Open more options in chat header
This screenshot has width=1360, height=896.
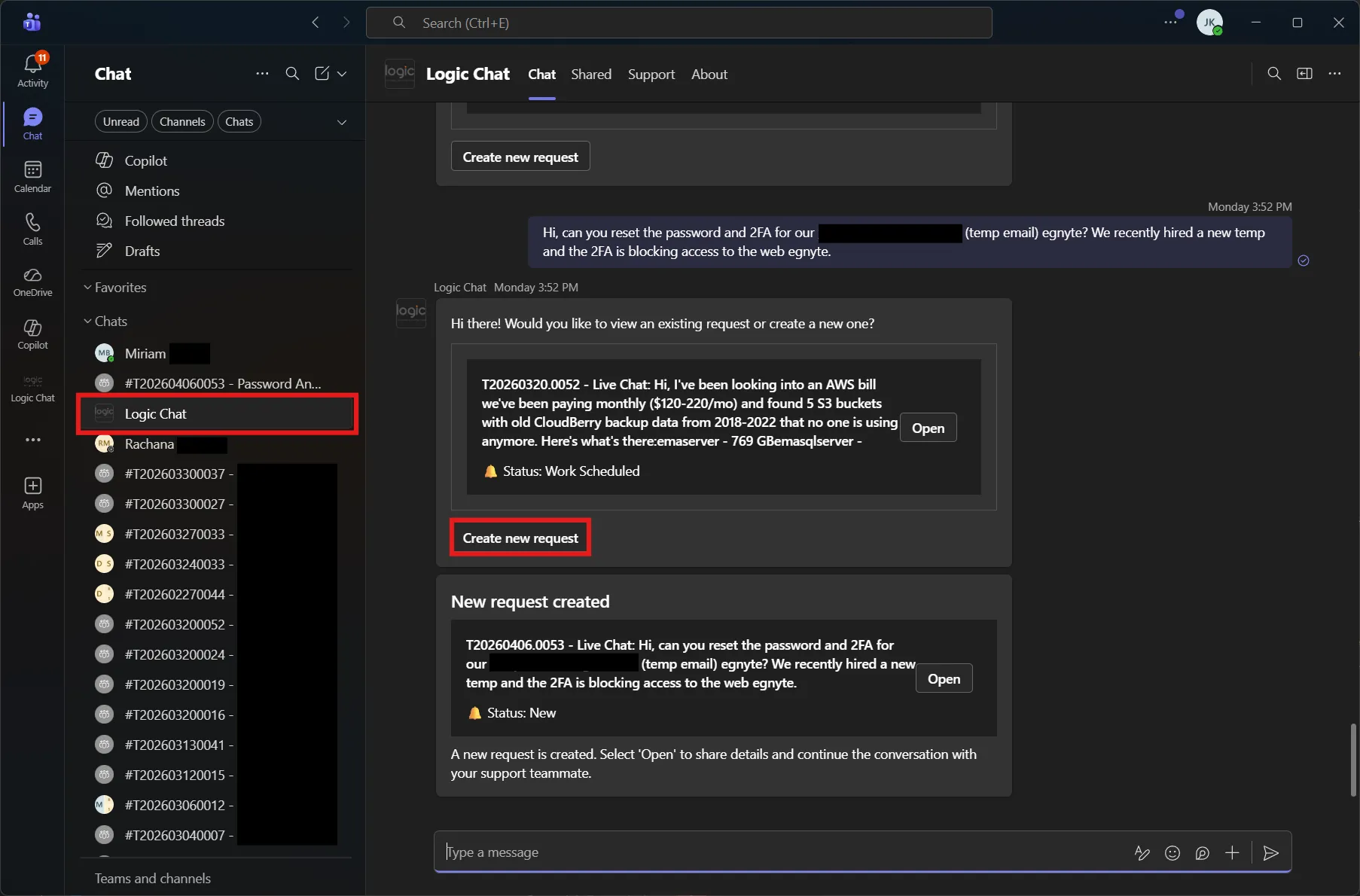(1334, 74)
